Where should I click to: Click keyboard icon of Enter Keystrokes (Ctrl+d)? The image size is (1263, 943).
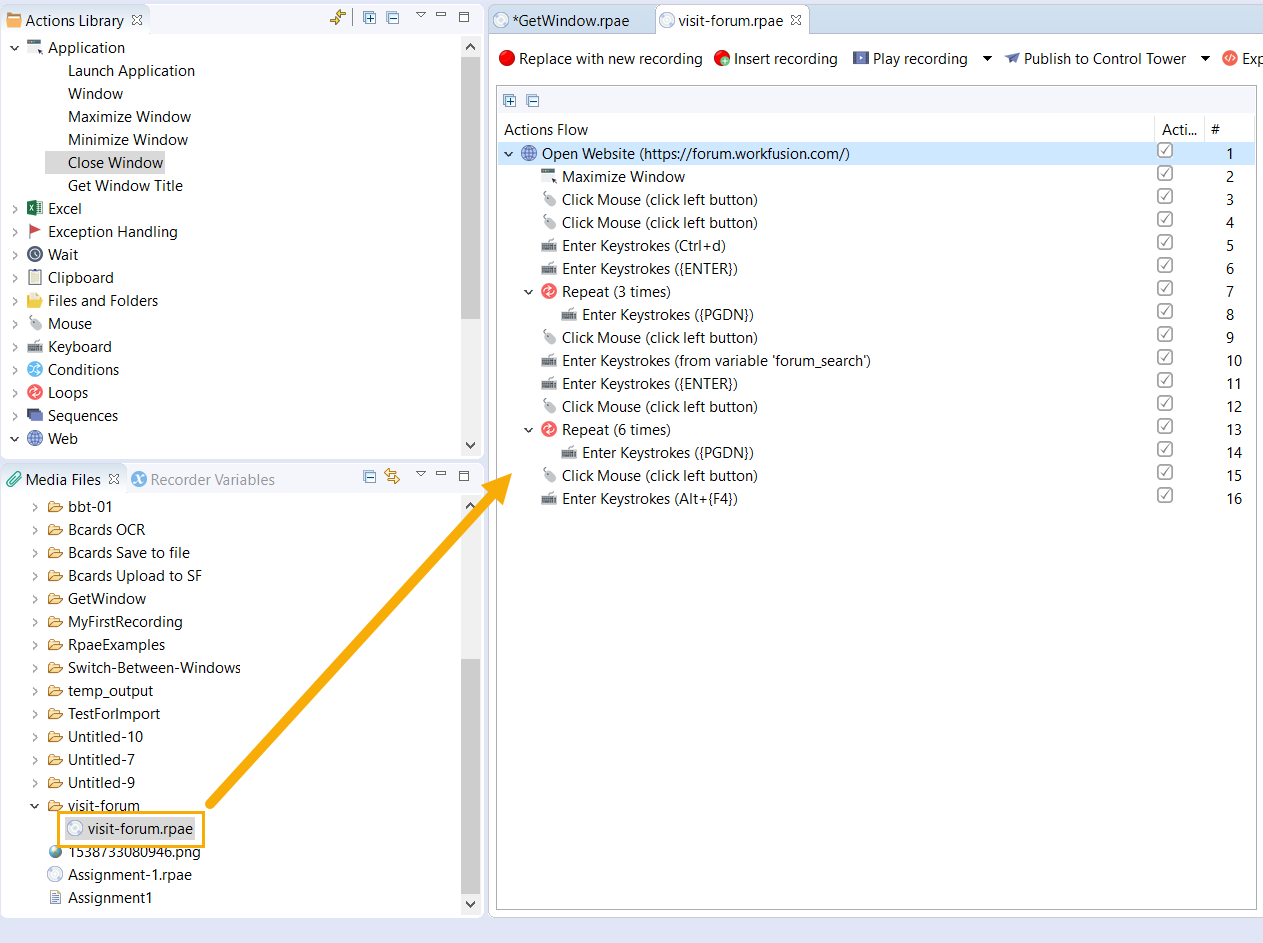tap(548, 245)
